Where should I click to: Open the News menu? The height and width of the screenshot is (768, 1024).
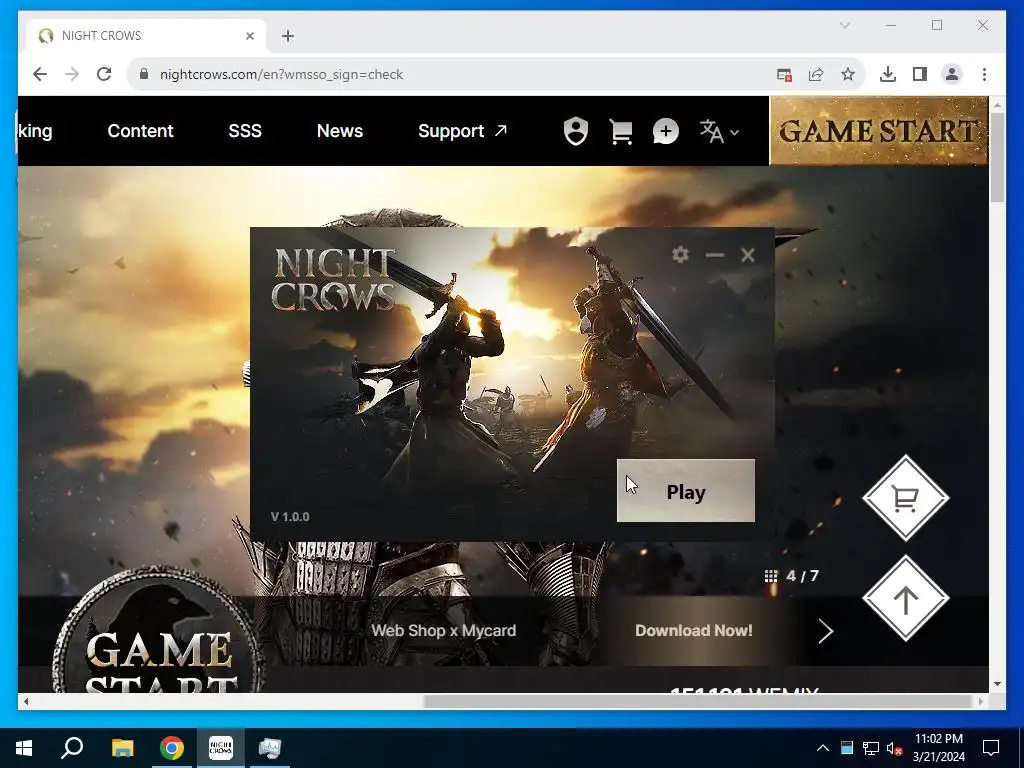(340, 131)
